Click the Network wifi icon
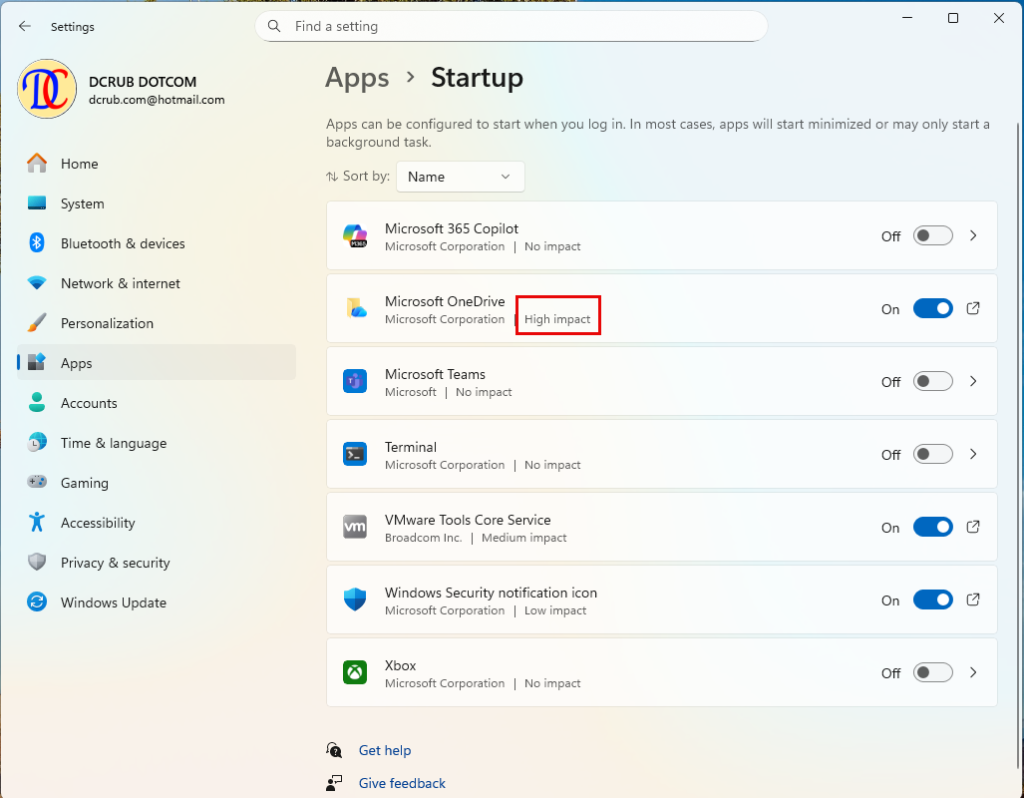This screenshot has height=798, width=1024. click(x=37, y=283)
